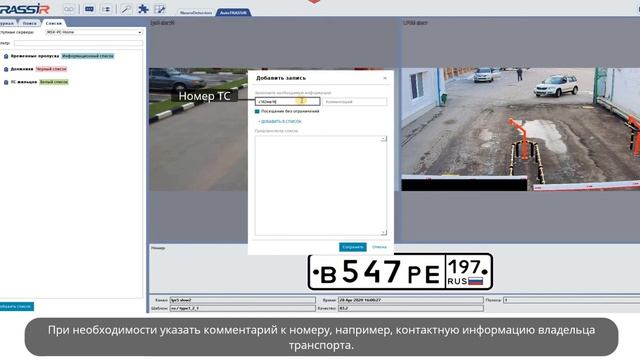Expand the available servers dropdown
Viewport: 640px width, 360px height.
pos(93,32)
